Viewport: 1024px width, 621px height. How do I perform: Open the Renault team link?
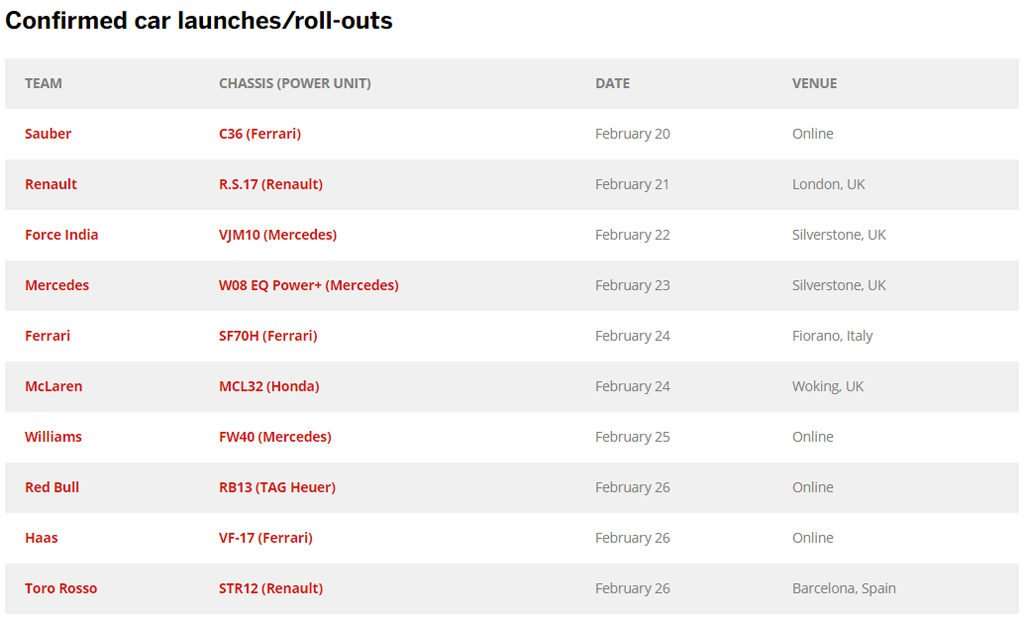click(51, 184)
